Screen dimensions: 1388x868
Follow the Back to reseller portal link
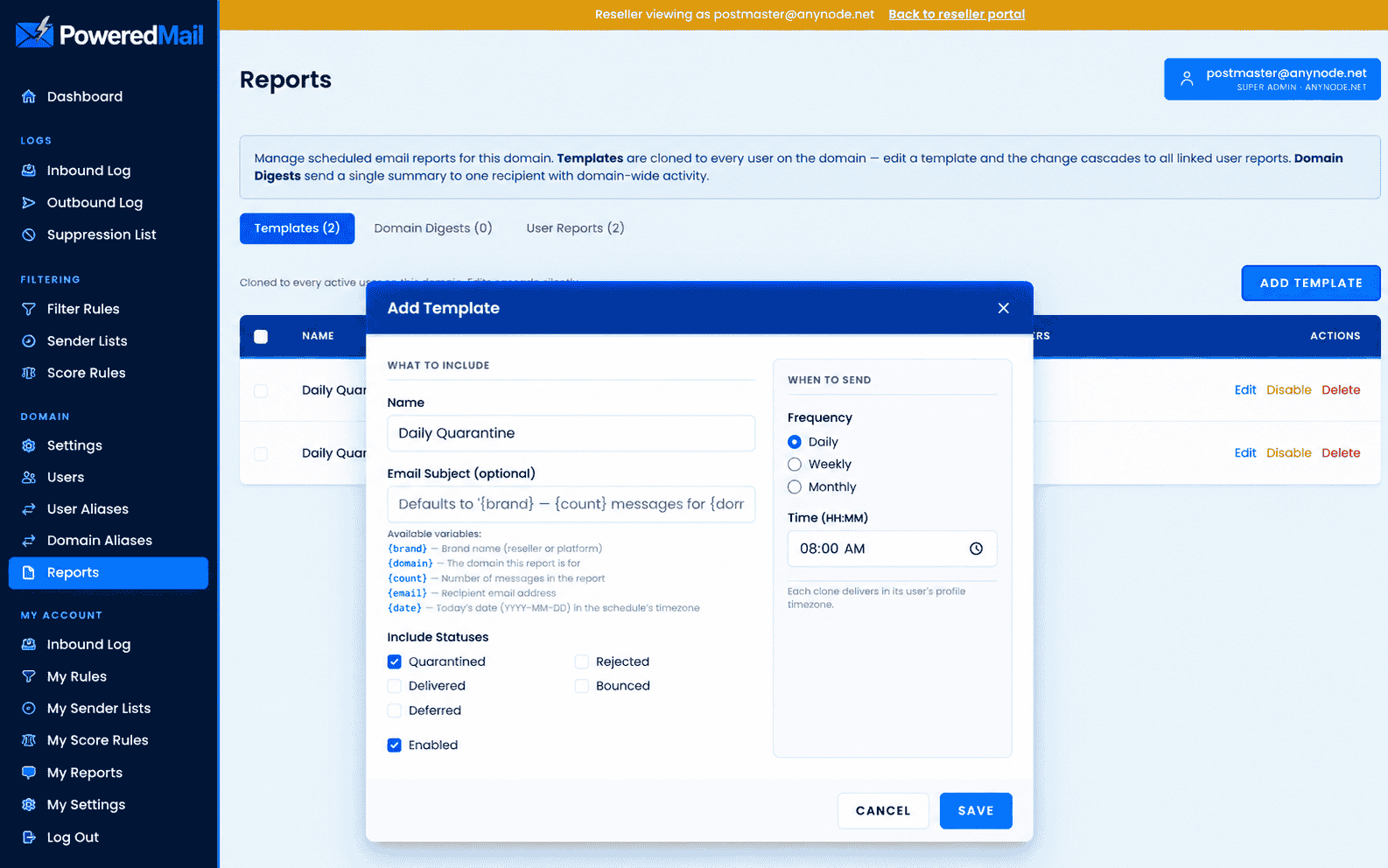click(x=957, y=14)
